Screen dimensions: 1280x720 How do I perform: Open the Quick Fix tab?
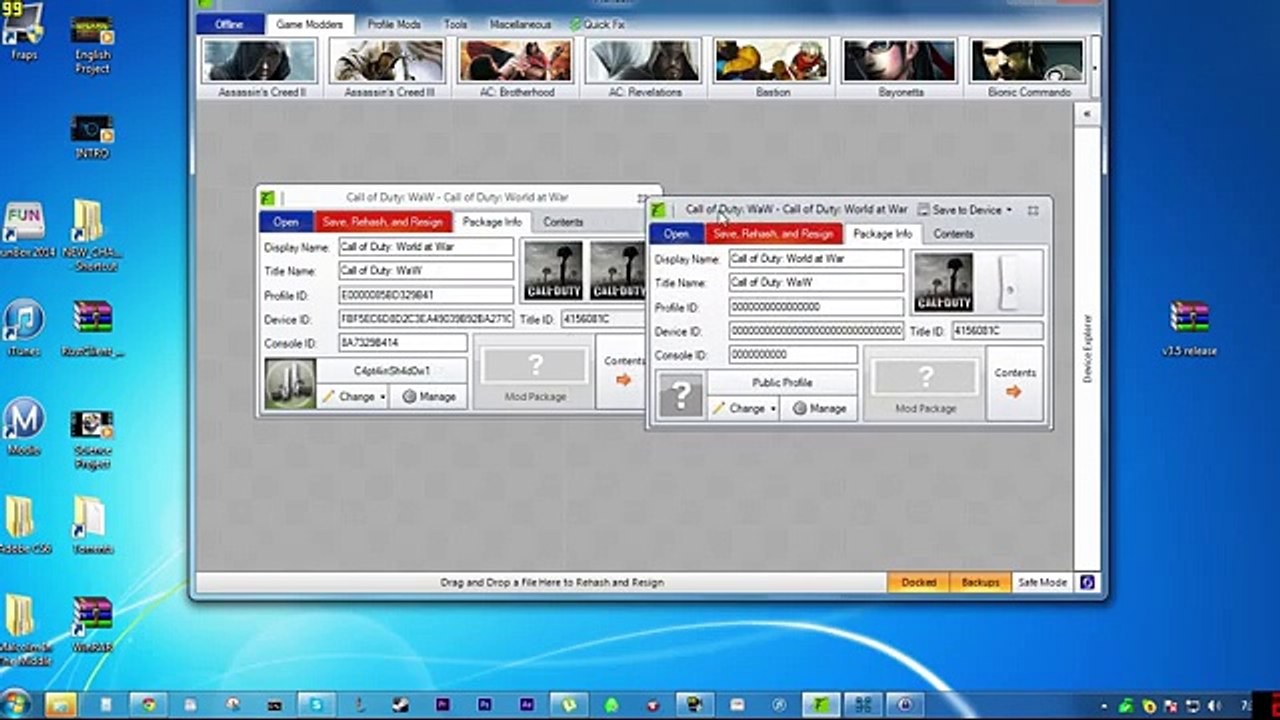pos(597,24)
